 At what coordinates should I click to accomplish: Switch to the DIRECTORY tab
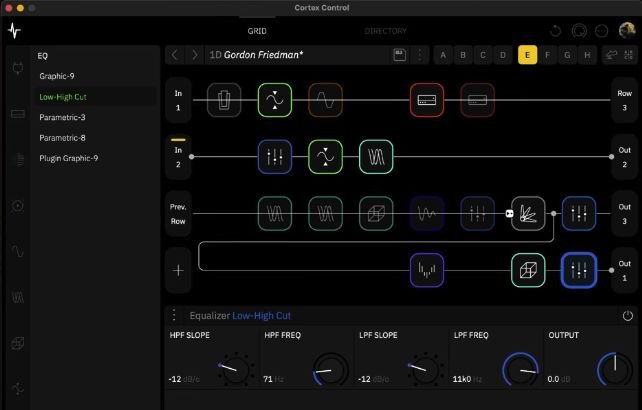click(386, 31)
